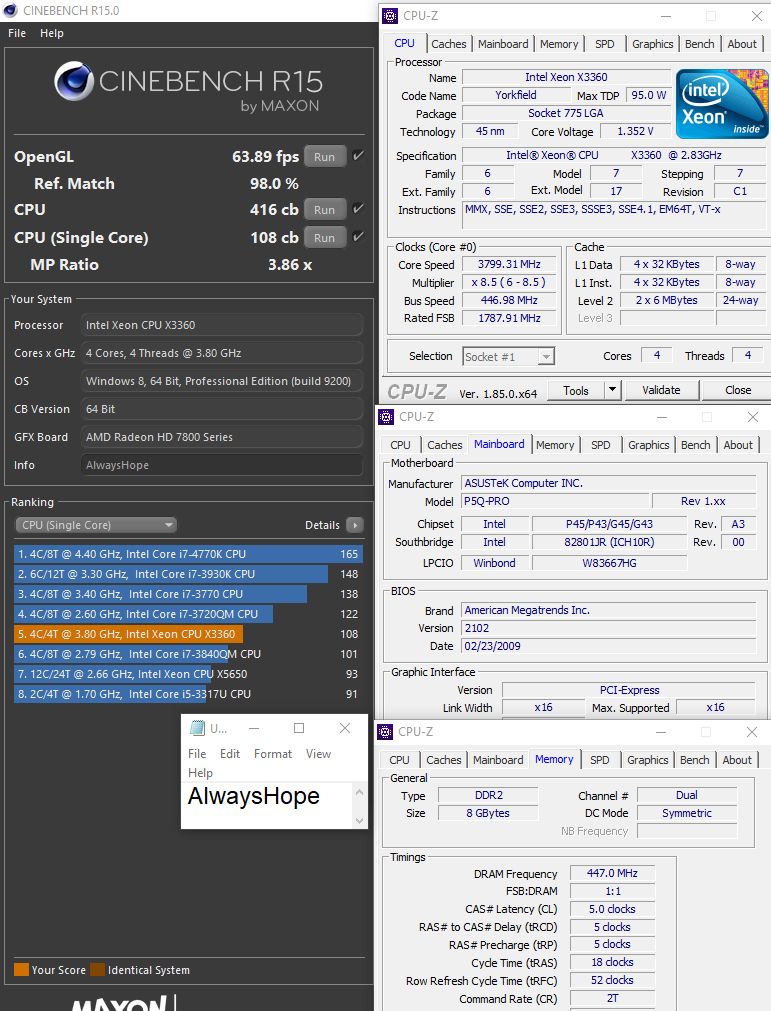The image size is (771, 1011).
Task: Open Notepad Edit menu
Action: pyautogui.click(x=229, y=753)
